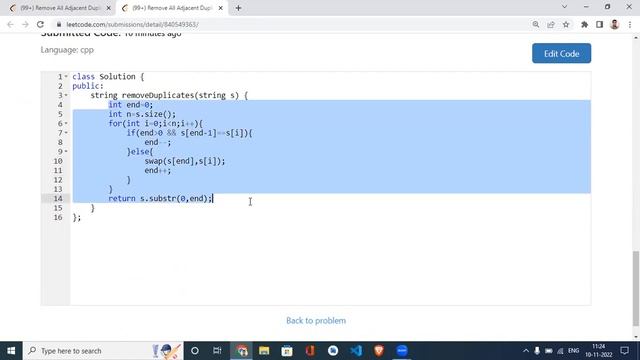Open the taskbar clock and date
This screenshot has height=360, width=640.
(x=598, y=351)
